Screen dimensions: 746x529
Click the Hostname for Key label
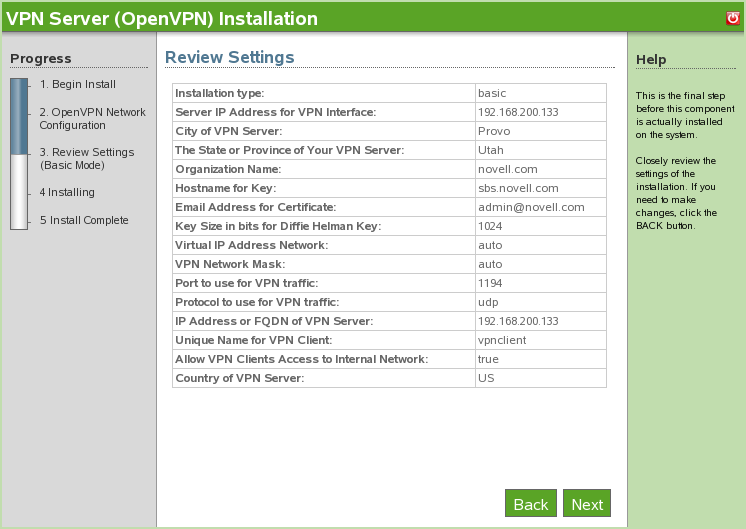coord(226,188)
